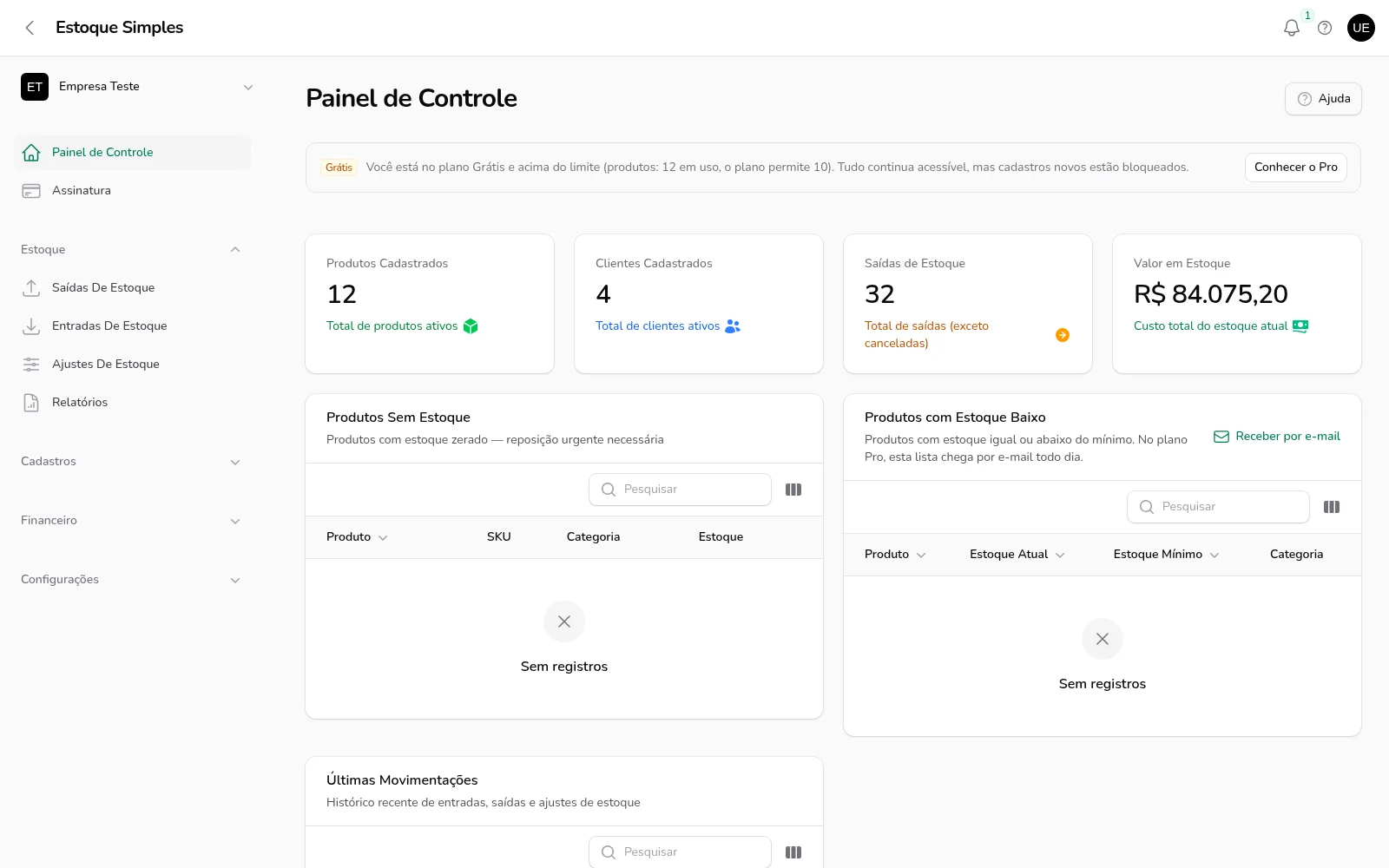Sort Produtos Sem Estoque by Produto column
Screen dimensions: 1389x868
[x=357, y=537]
